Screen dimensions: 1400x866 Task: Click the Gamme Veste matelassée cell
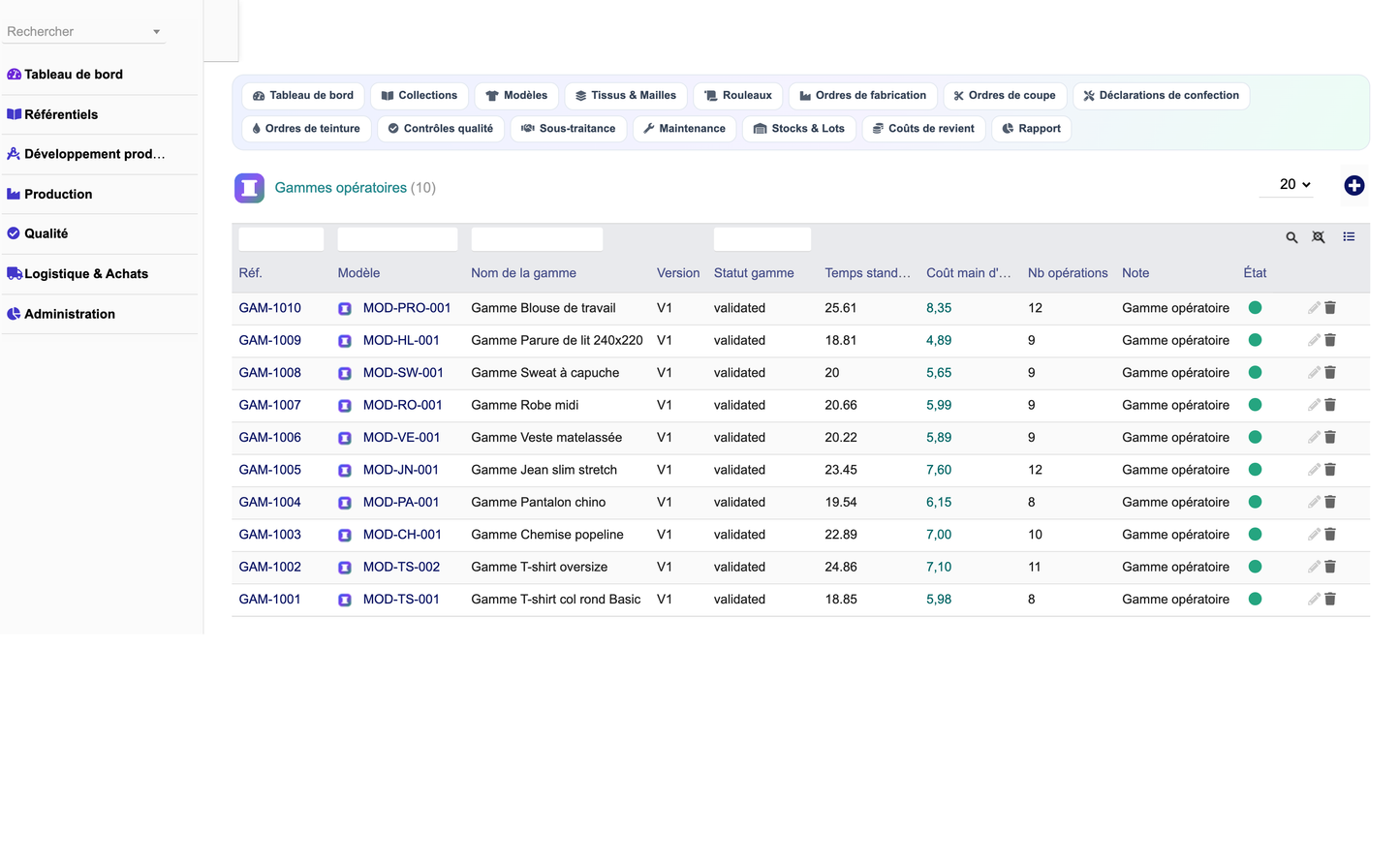(546, 438)
